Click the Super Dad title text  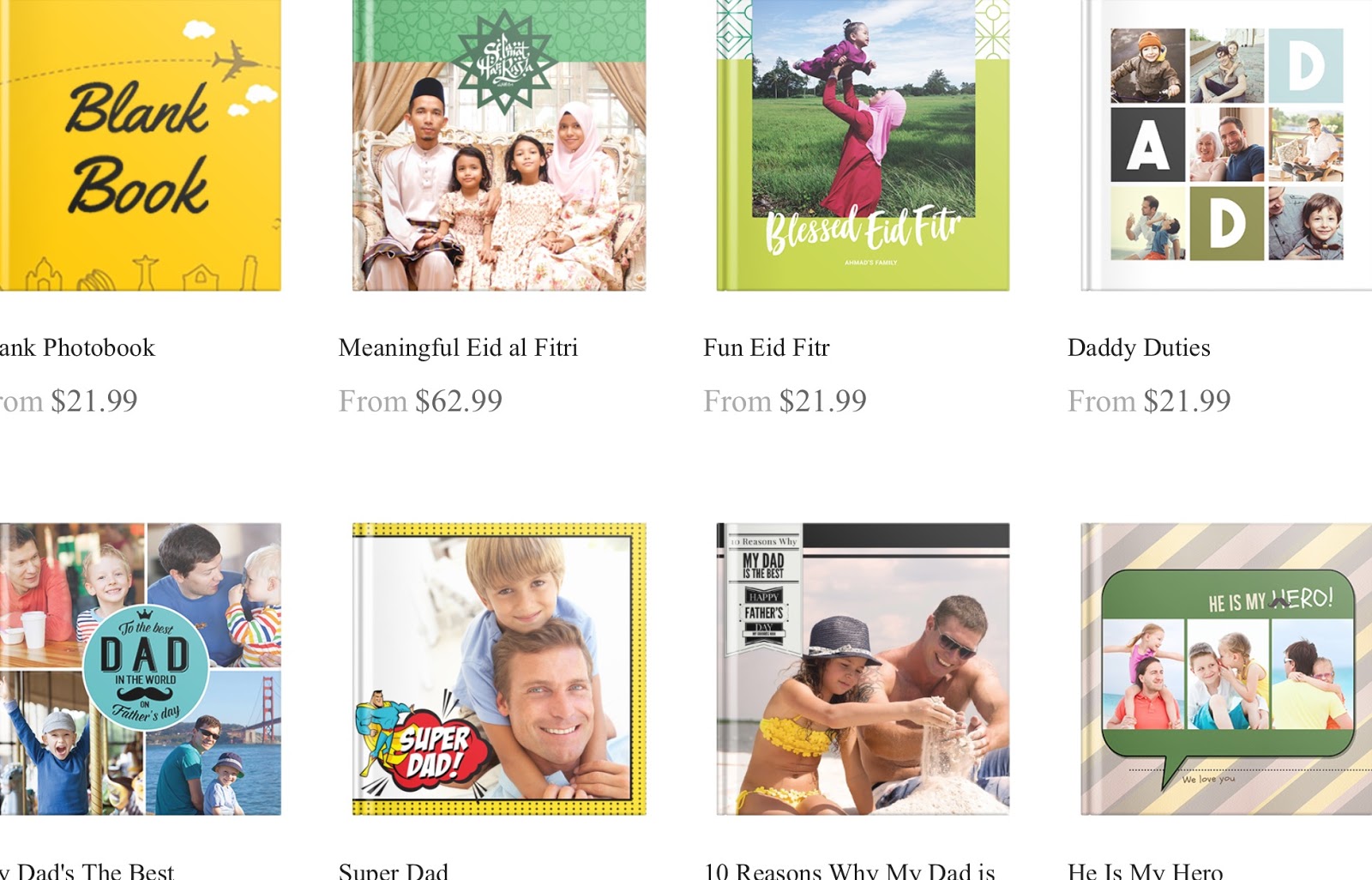coord(394,870)
